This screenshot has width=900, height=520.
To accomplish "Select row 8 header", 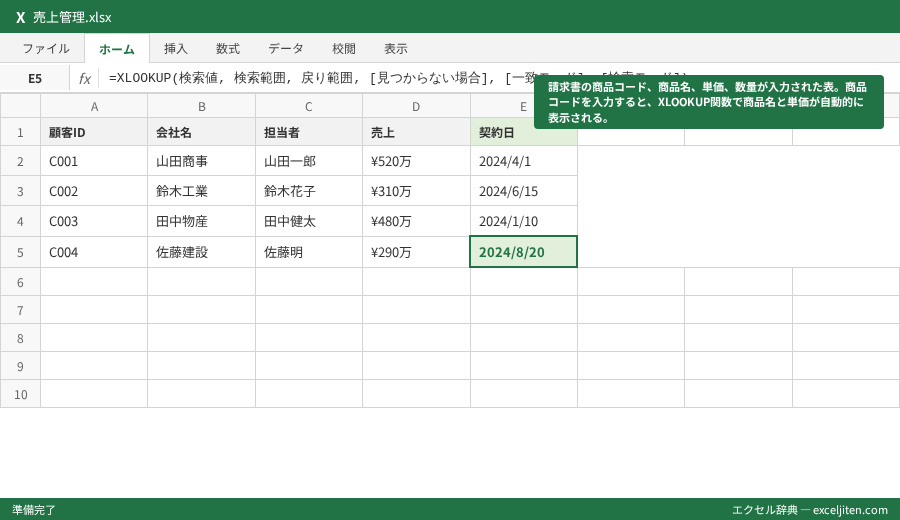I will (x=20, y=338).
